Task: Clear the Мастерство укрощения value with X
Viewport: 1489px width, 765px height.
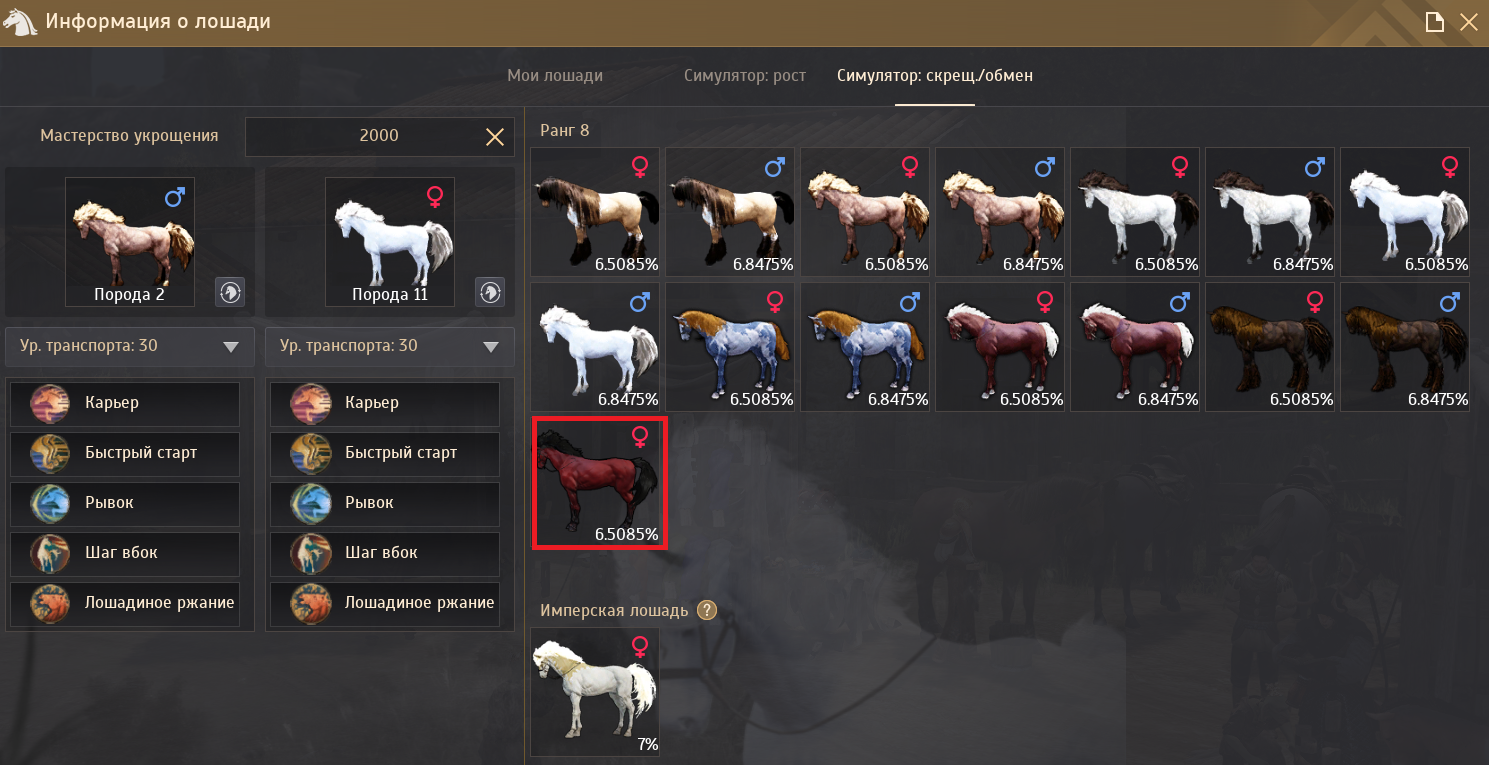Action: tap(494, 136)
